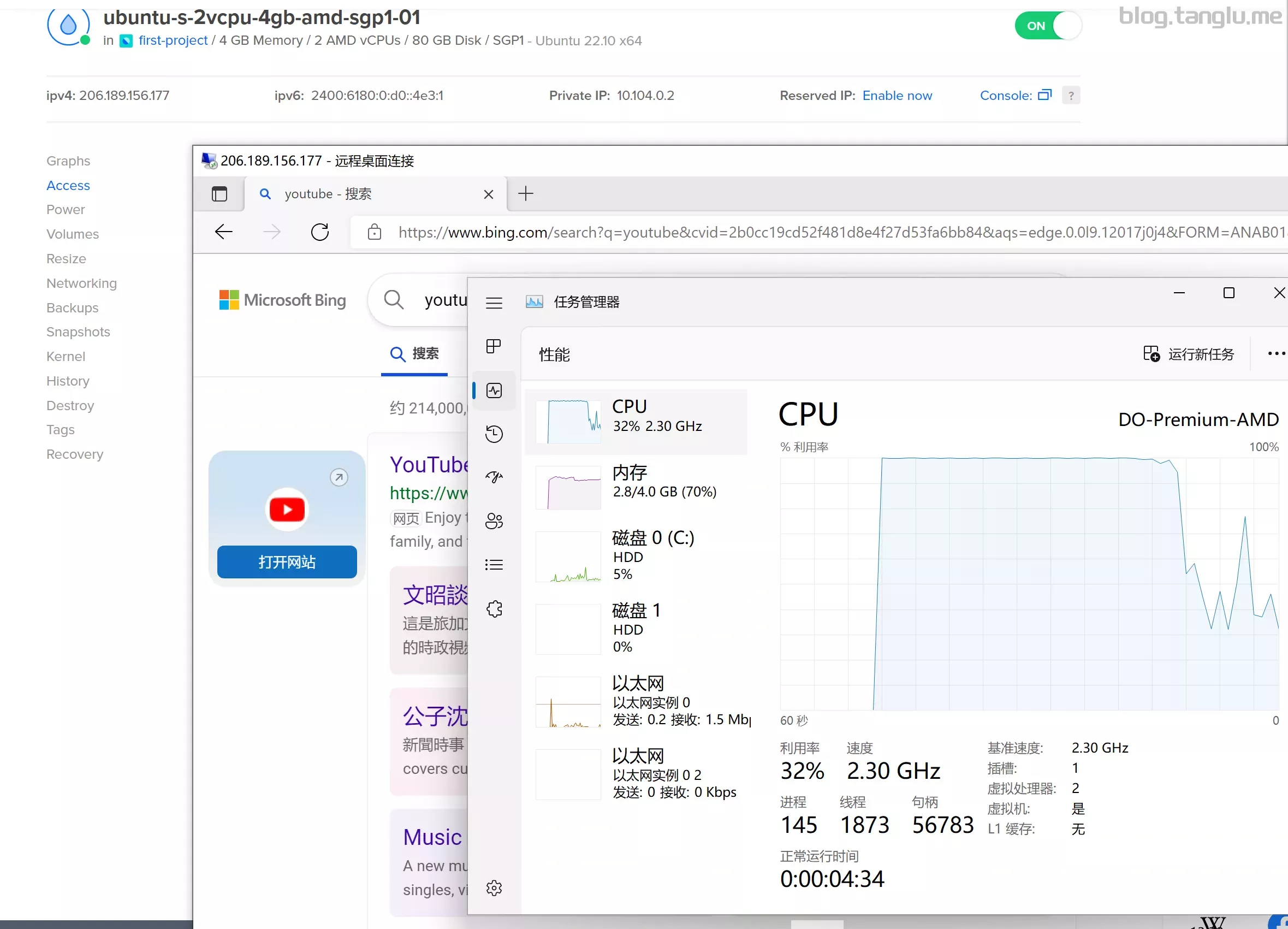1288x929 pixels.
Task: Click the browser Refresh icon
Action: tap(320, 232)
